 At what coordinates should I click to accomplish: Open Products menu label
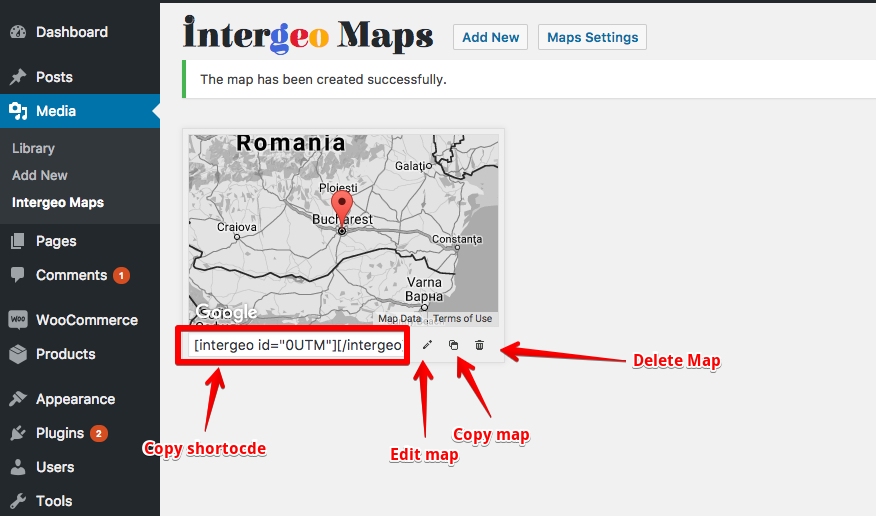(66, 354)
